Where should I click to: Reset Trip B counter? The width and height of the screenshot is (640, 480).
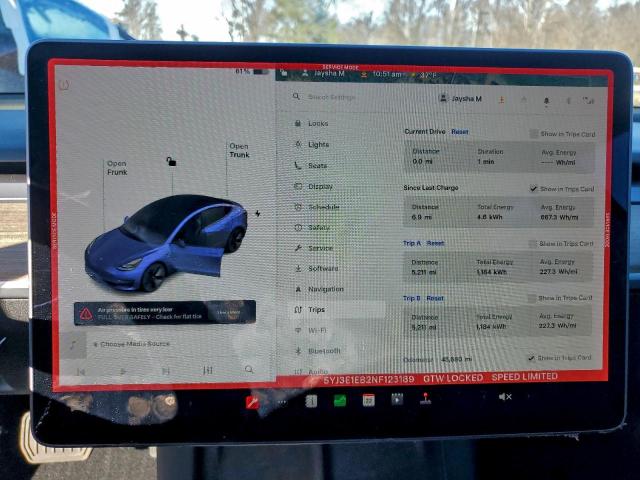[435, 298]
